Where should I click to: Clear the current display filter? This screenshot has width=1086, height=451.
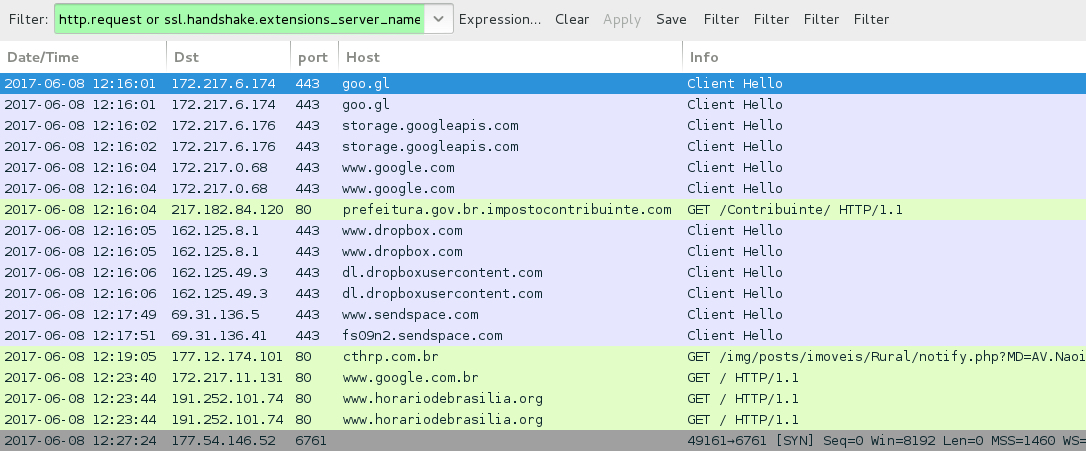572,19
